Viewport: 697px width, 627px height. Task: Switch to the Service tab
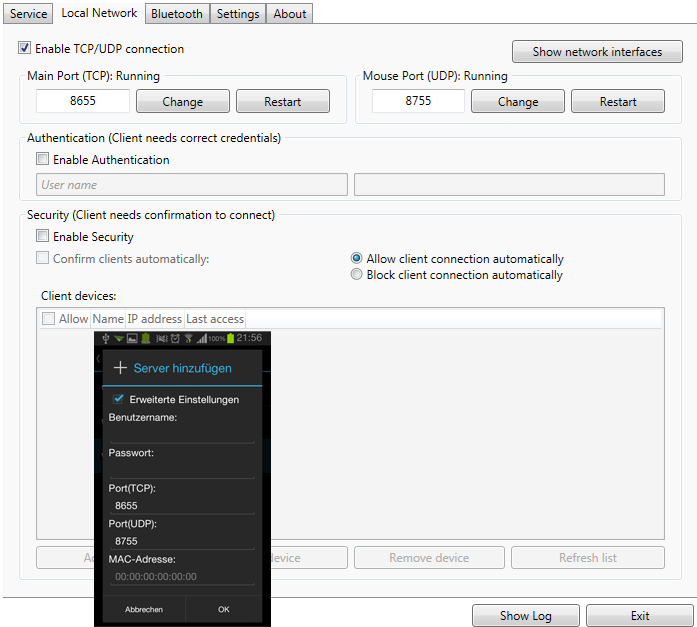(28, 14)
